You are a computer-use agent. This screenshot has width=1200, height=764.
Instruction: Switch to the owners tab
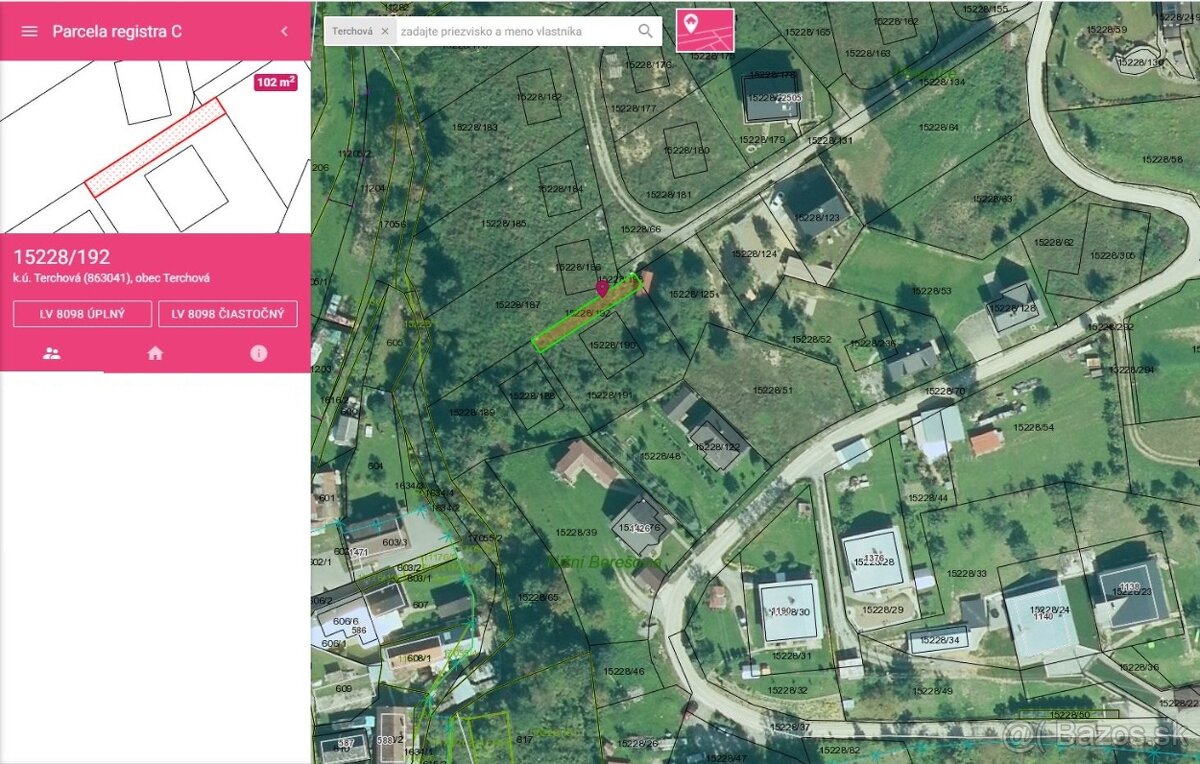coord(52,353)
